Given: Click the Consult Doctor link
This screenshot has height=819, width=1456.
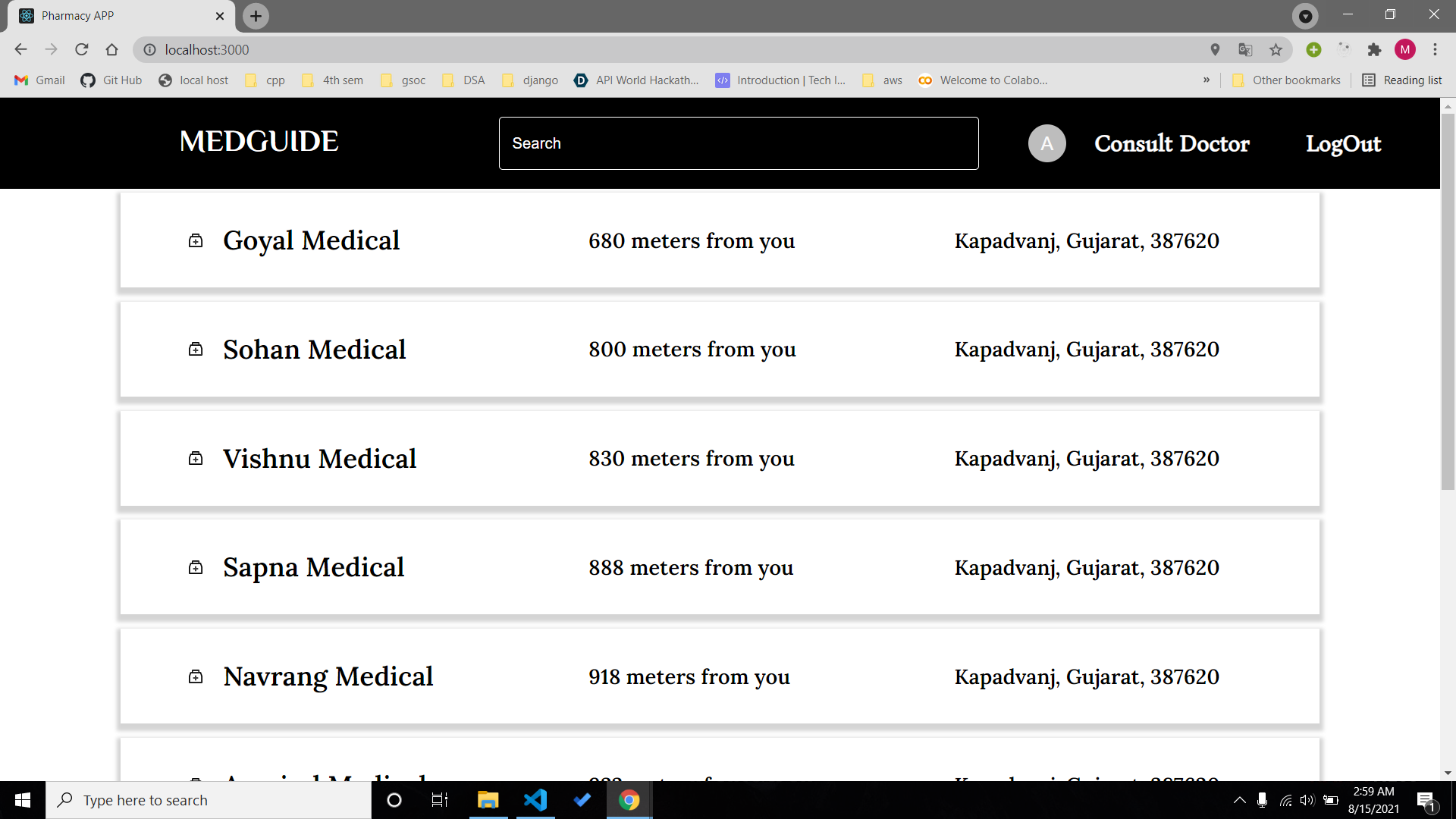Looking at the screenshot, I should [1172, 143].
